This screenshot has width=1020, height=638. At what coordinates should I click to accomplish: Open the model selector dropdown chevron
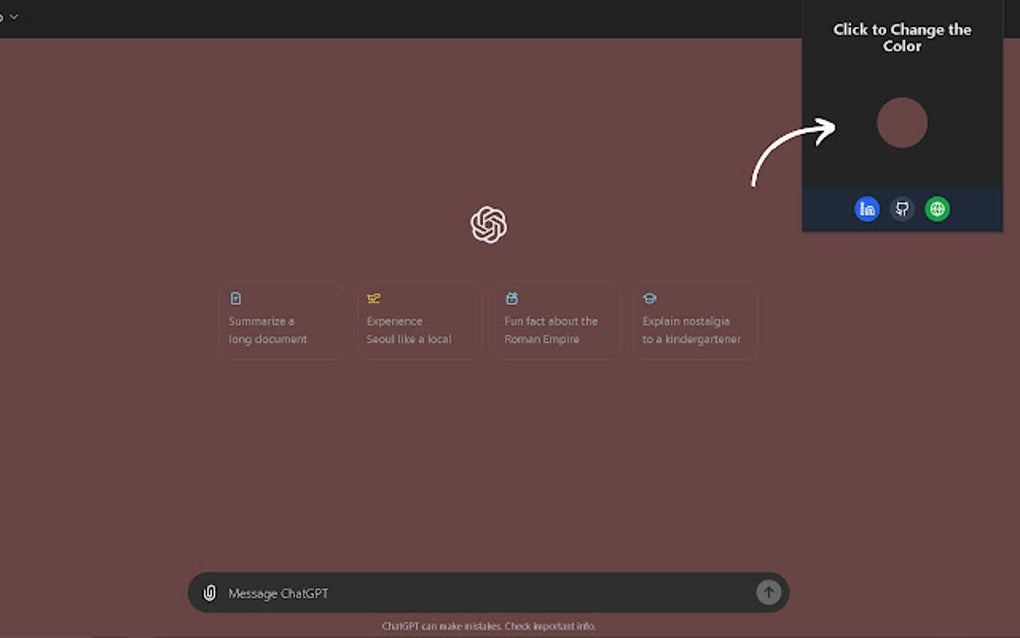point(14,16)
